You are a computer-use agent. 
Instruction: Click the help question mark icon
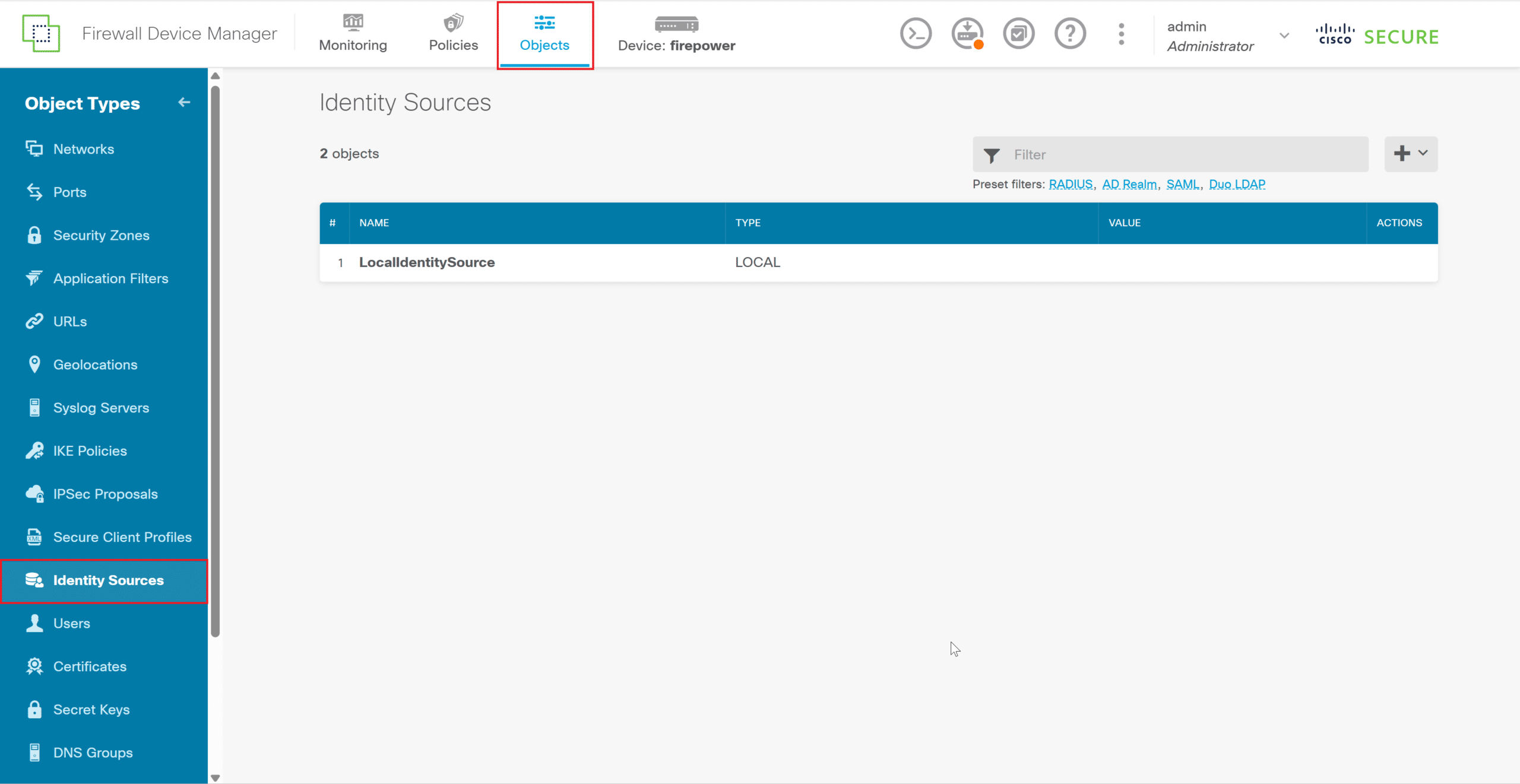click(x=1070, y=34)
